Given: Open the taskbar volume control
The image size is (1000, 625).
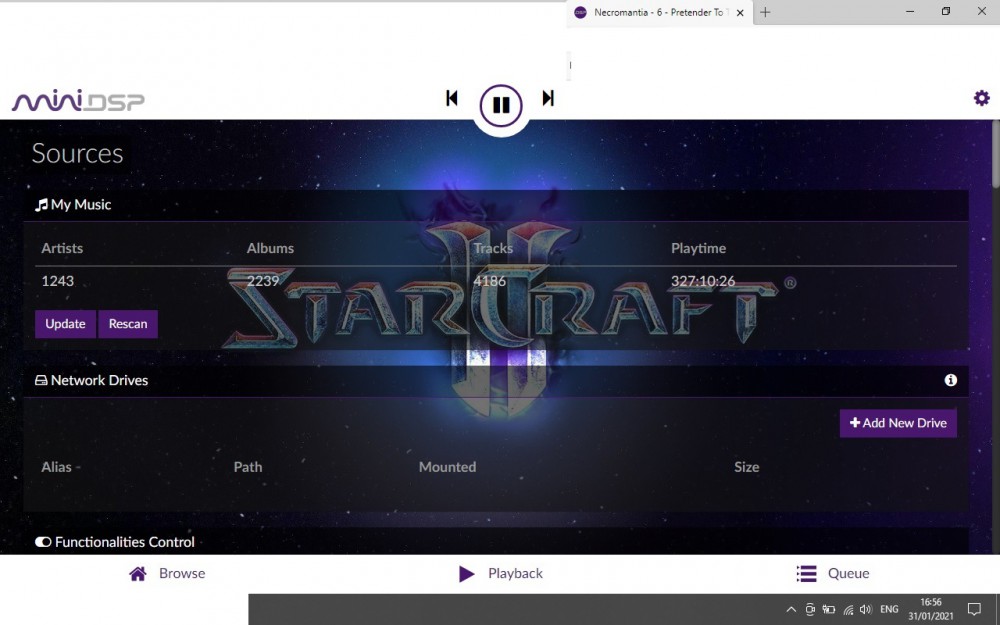Looking at the screenshot, I should coord(866,610).
